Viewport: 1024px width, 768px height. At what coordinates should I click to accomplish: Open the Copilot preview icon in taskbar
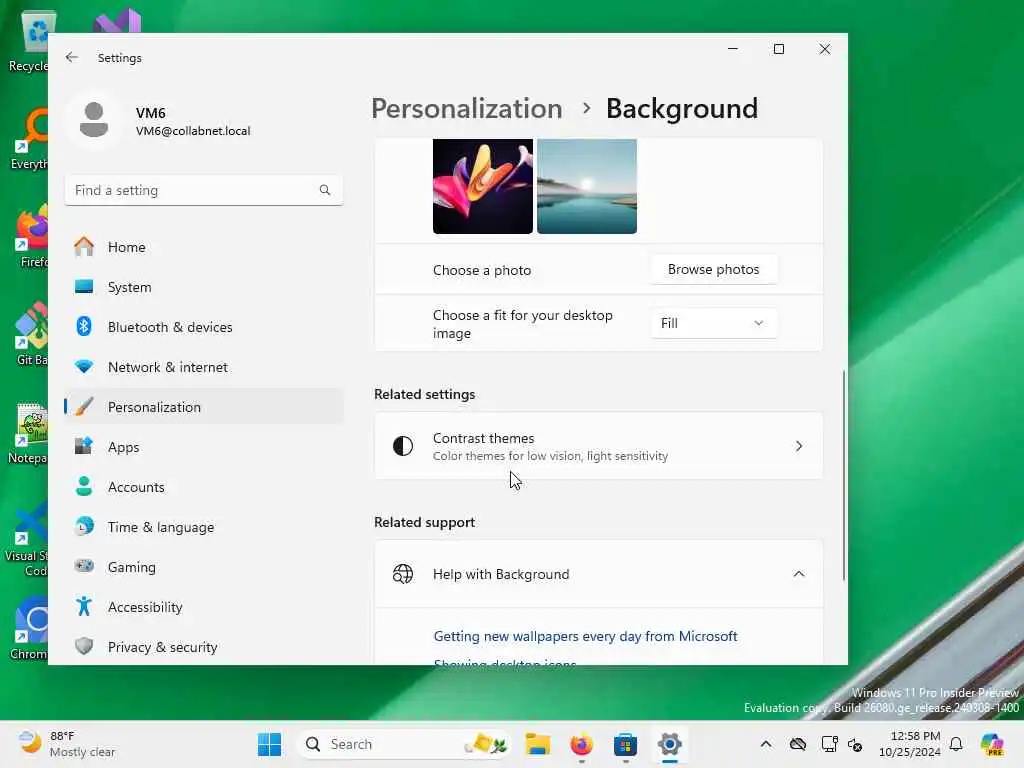click(x=993, y=744)
